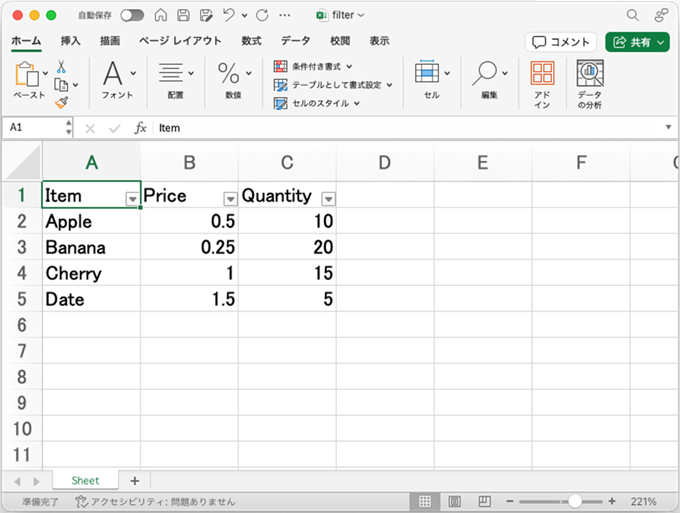Open the ページ レイアウト tab
680x513 pixels.
(180, 41)
